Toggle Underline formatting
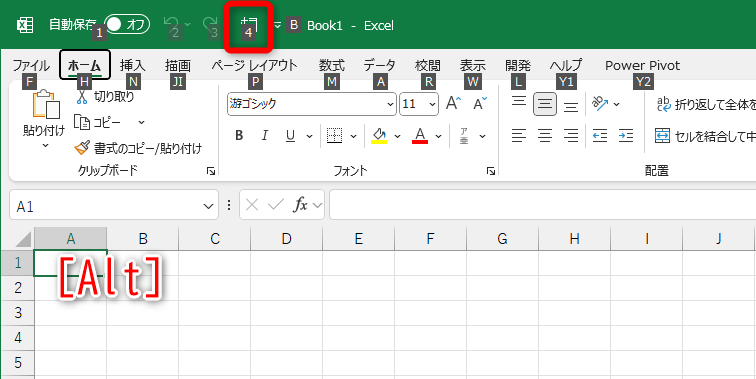756x379 pixels. (290, 136)
